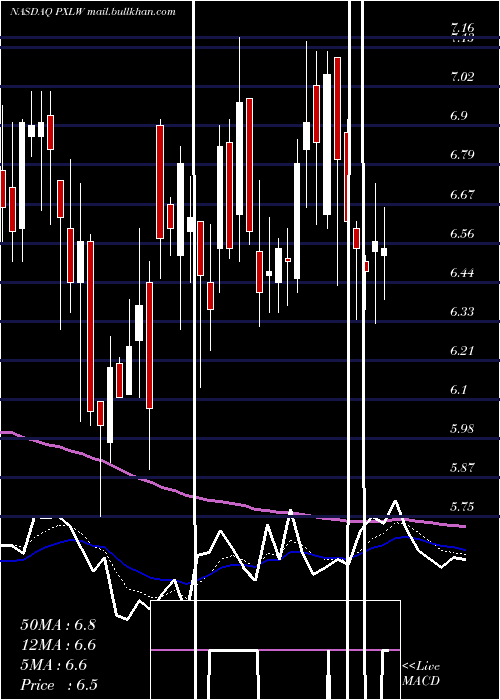500x700 pixels.
Task: Click the 5.75 price axis label
Action: (x=462, y=507)
